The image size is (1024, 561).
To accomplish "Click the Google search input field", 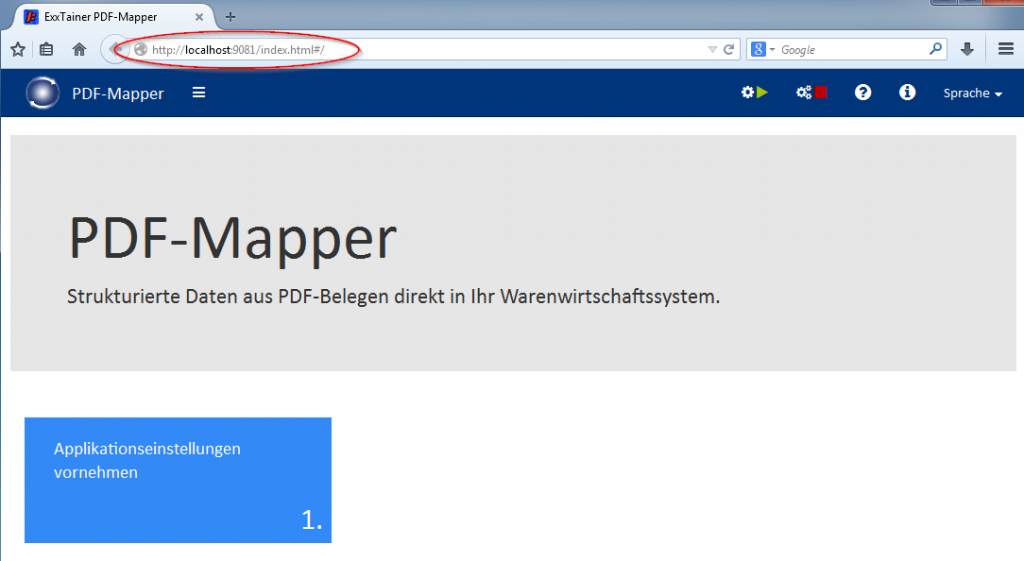I will pyautogui.click(x=852, y=50).
